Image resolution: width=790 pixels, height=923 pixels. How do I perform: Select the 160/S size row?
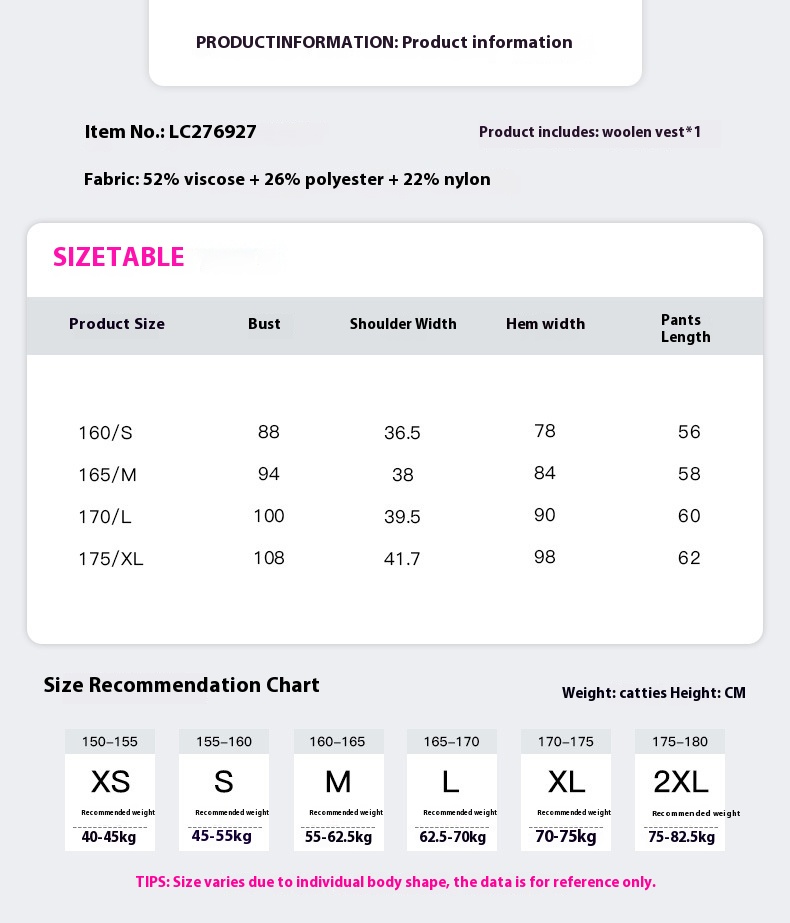(394, 432)
